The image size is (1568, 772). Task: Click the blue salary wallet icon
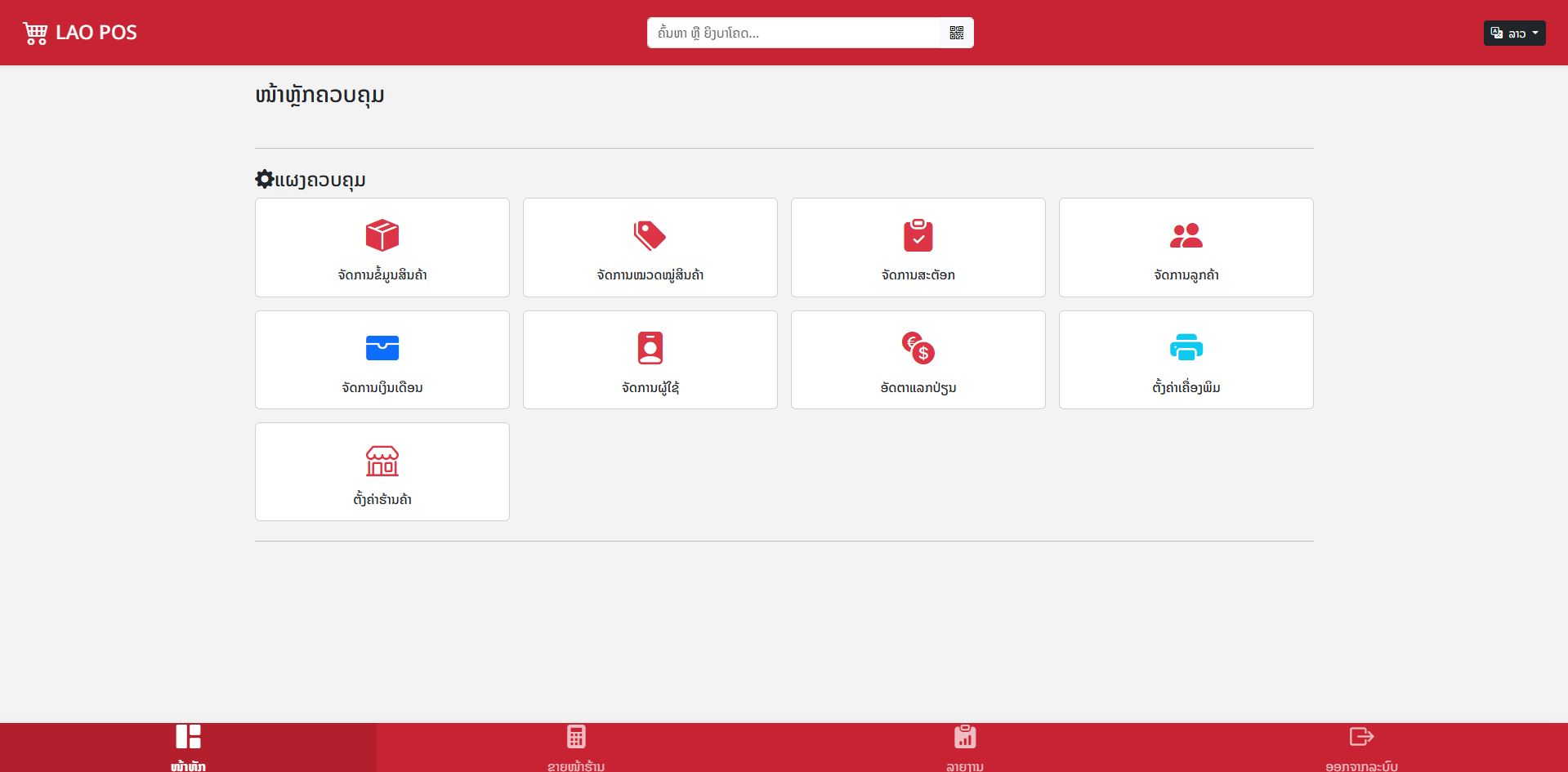coord(382,348)
